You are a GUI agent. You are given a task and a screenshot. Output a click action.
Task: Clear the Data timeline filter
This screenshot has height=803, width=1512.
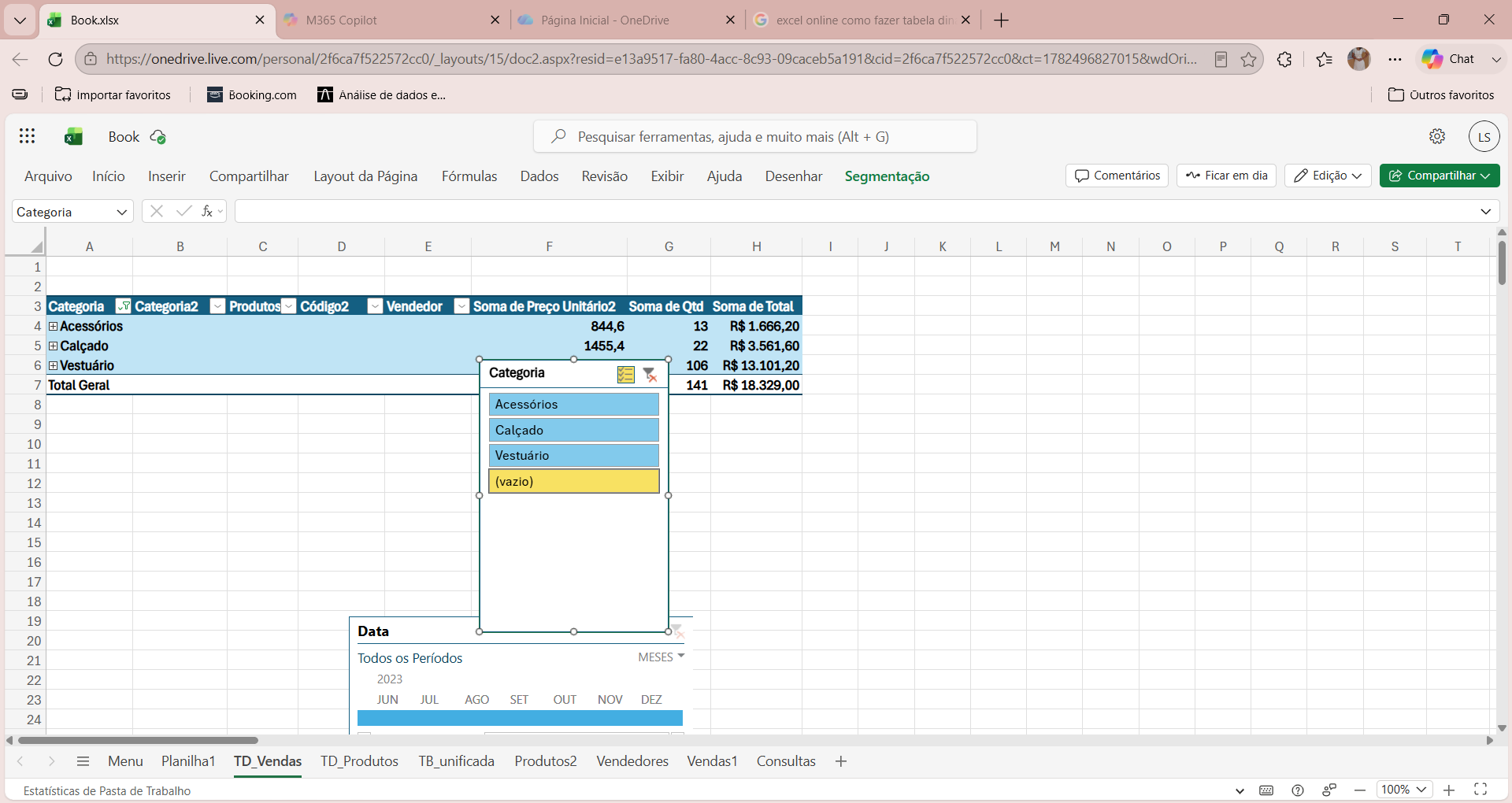tap(677, 631)
